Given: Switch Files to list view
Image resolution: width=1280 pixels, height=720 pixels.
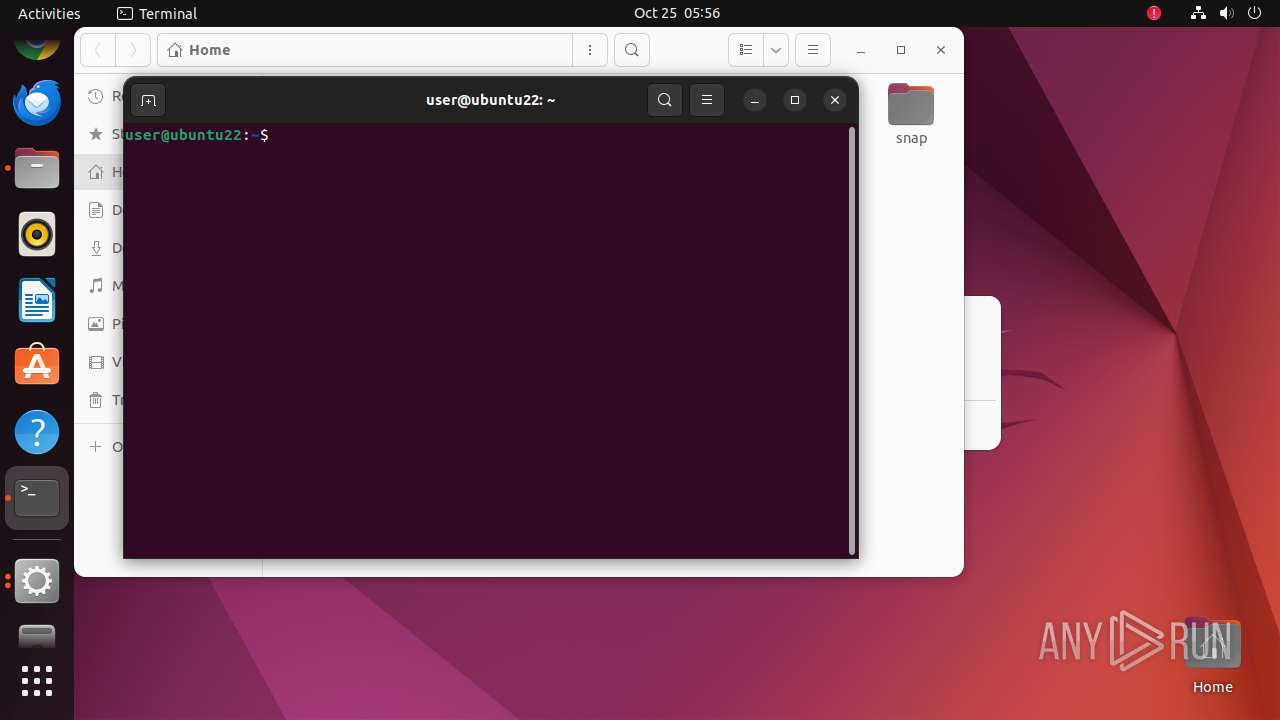Looking at the screenshot, I should (745, 50).
